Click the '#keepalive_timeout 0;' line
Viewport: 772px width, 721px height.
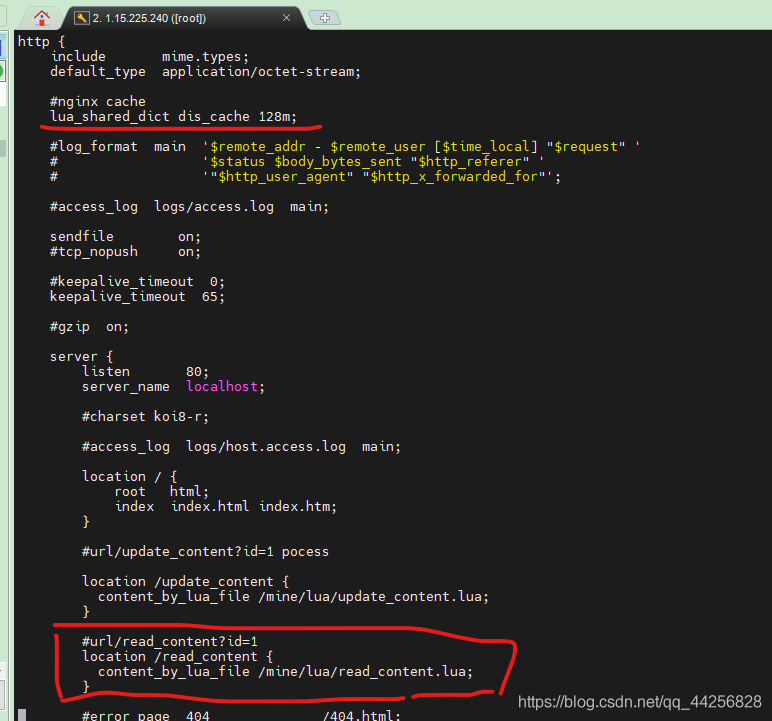[137, 282]
